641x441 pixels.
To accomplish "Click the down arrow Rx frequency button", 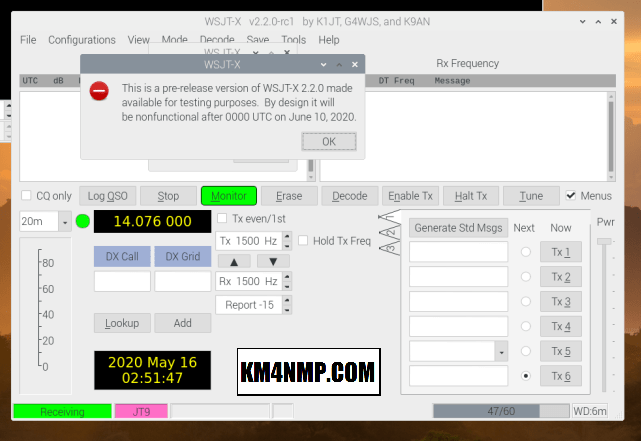I will (272, 261).
